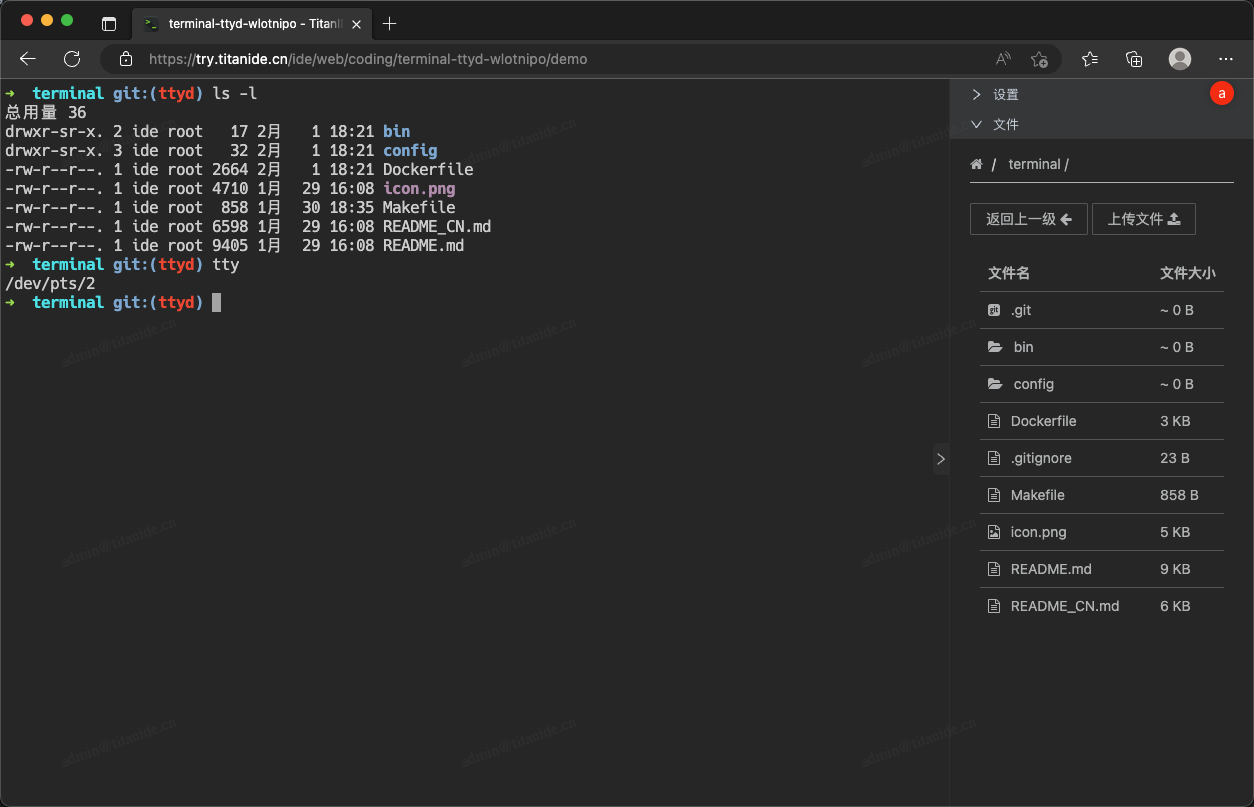Screen dimensions: 1254x807
Task: Click the 返回上一级 button
Action: 1028,219
